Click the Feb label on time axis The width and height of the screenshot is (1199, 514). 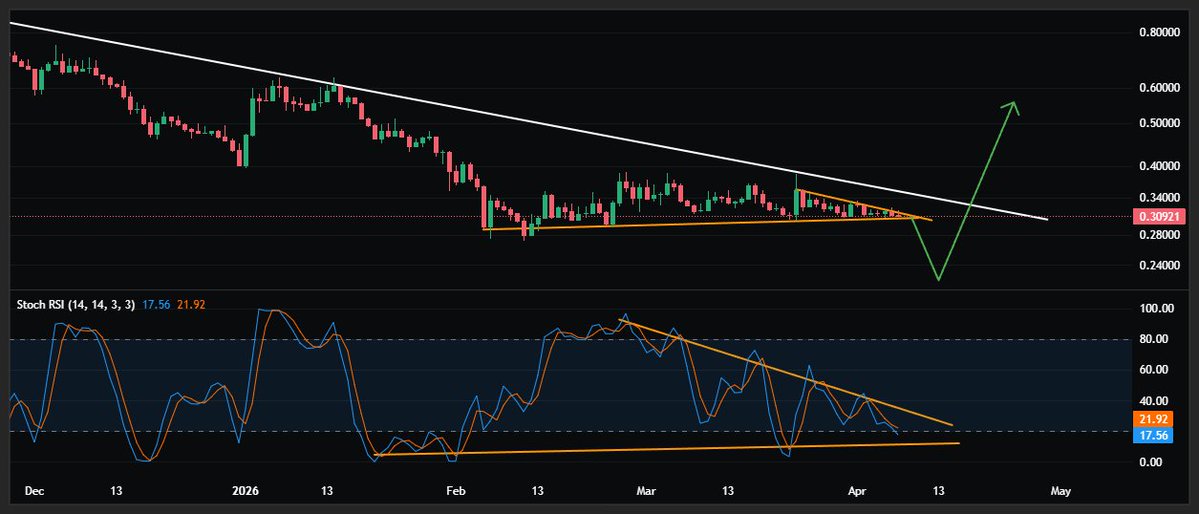point(456,491)
